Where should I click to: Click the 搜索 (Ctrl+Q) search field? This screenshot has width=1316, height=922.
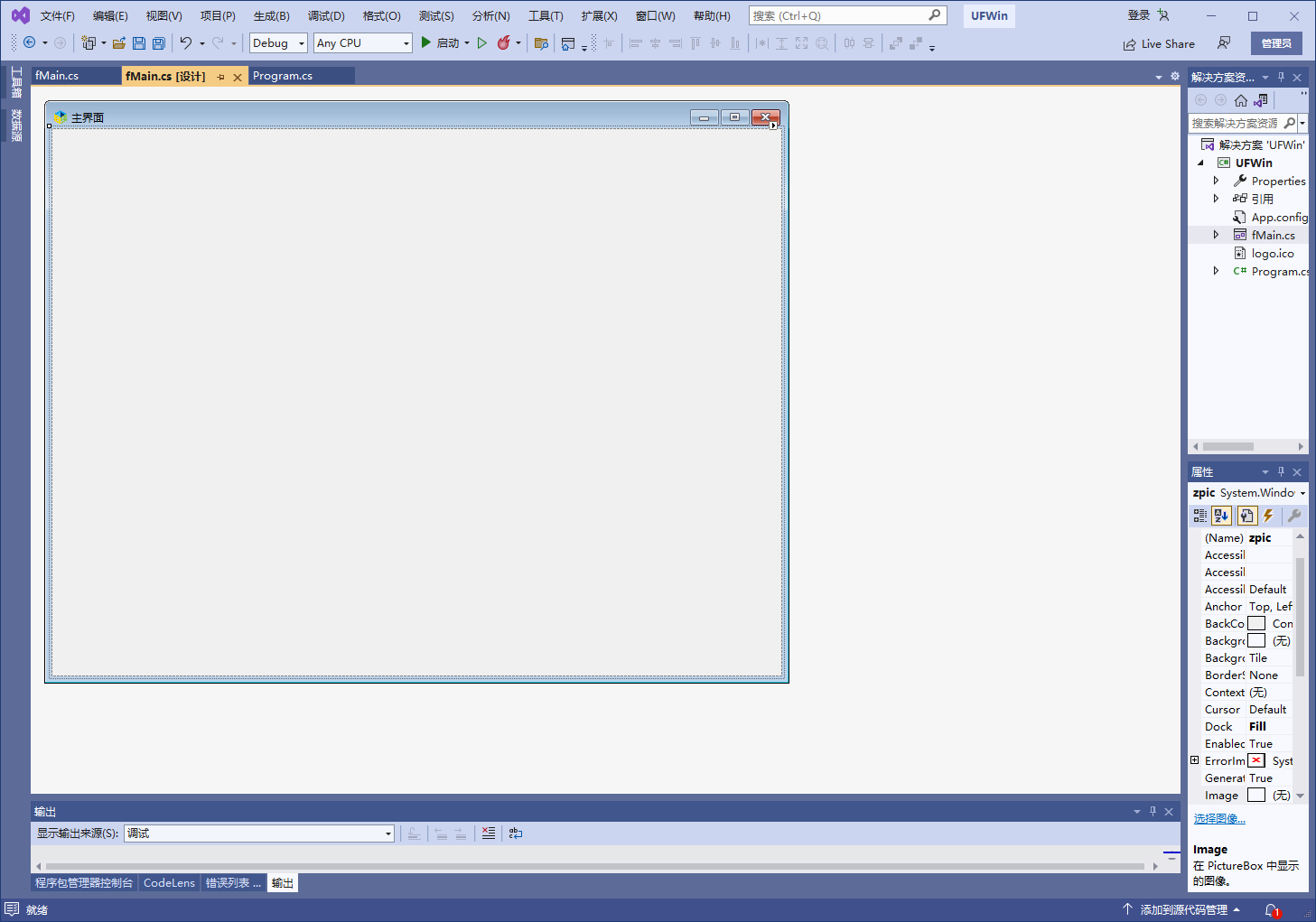pos(847,15)
